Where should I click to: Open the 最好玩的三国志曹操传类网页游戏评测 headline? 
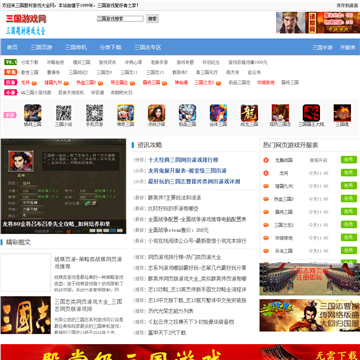click(194, 181)
